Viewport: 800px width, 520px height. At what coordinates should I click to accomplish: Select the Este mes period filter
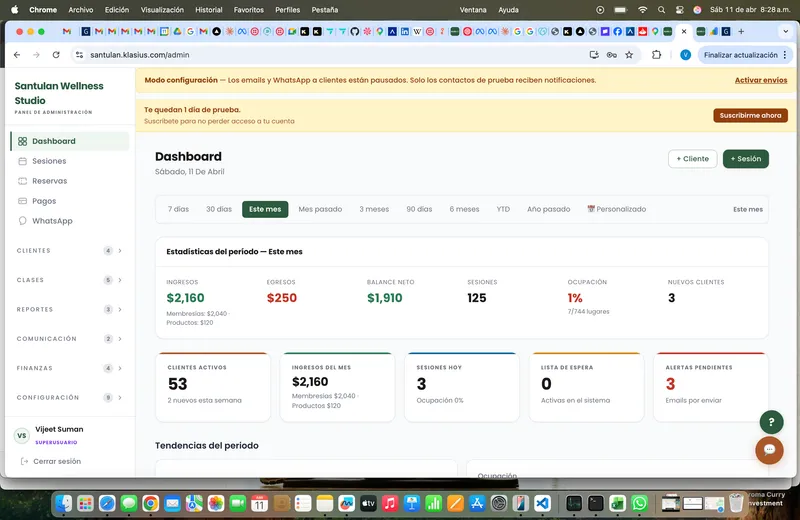tap(265, 209)
